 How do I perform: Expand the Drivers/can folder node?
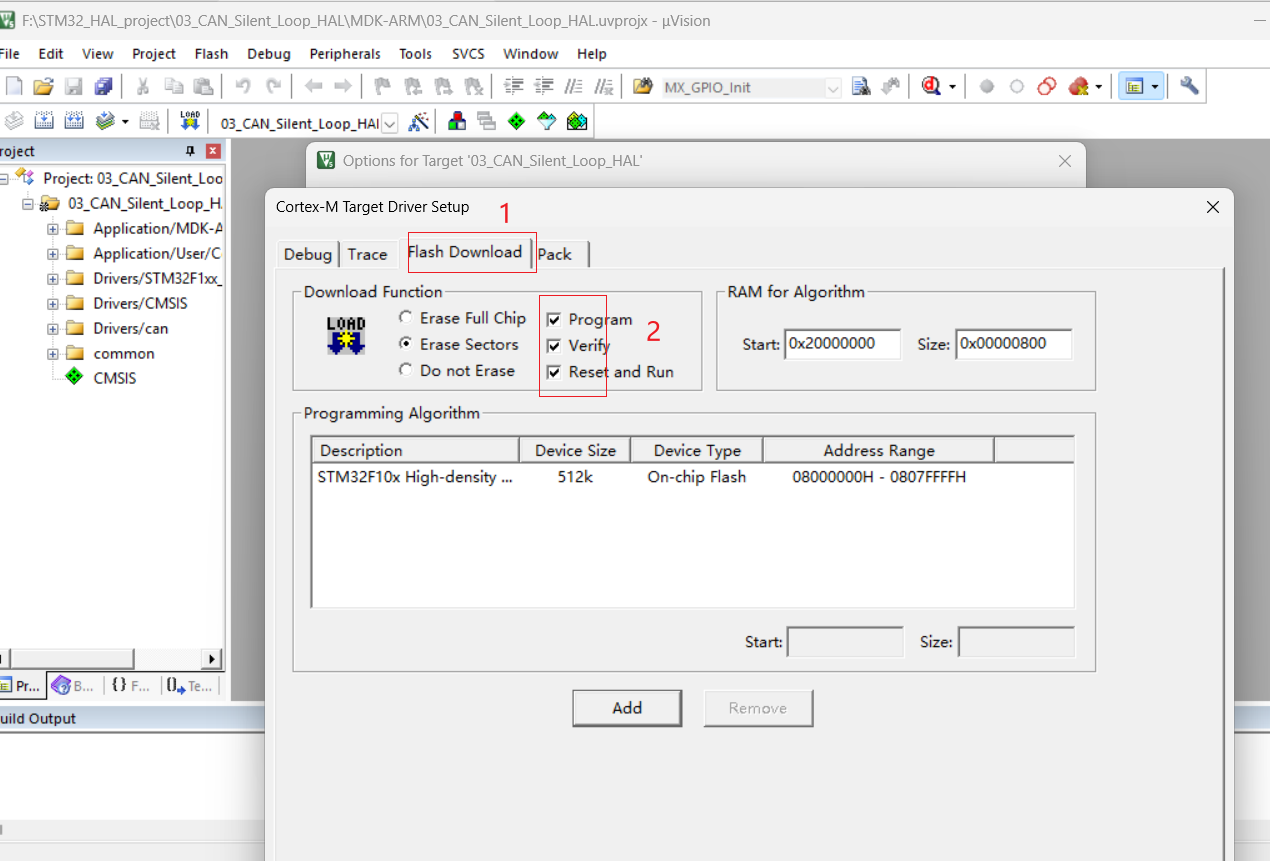[53, 328]
